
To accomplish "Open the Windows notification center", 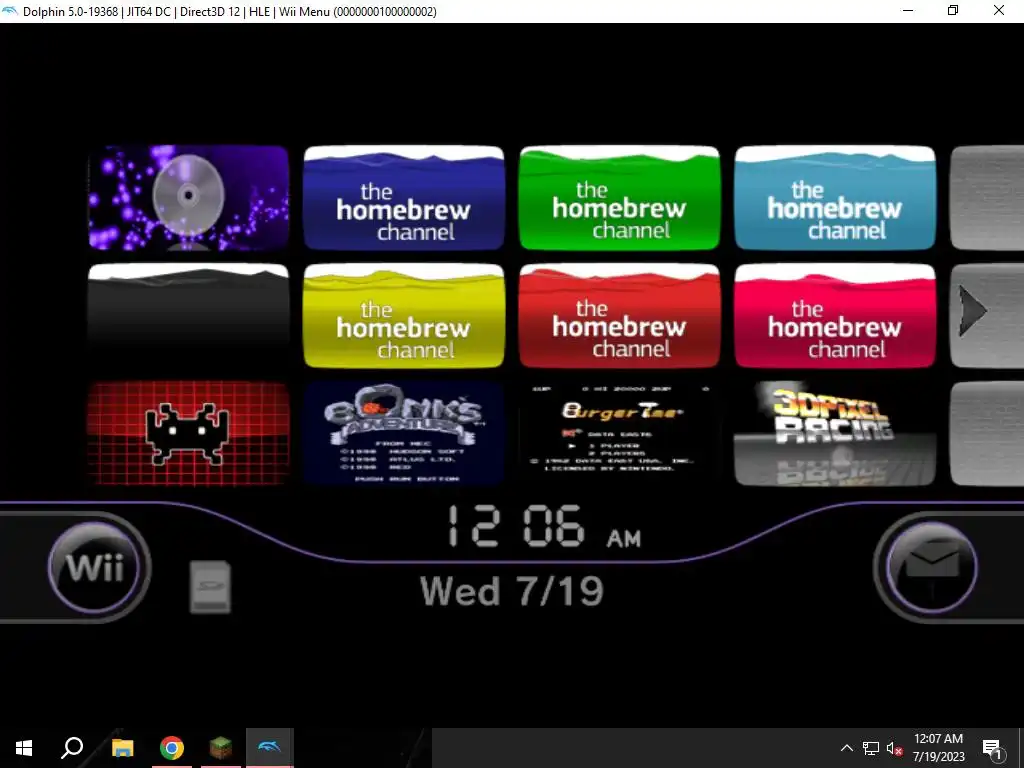I will coord(993,748).
